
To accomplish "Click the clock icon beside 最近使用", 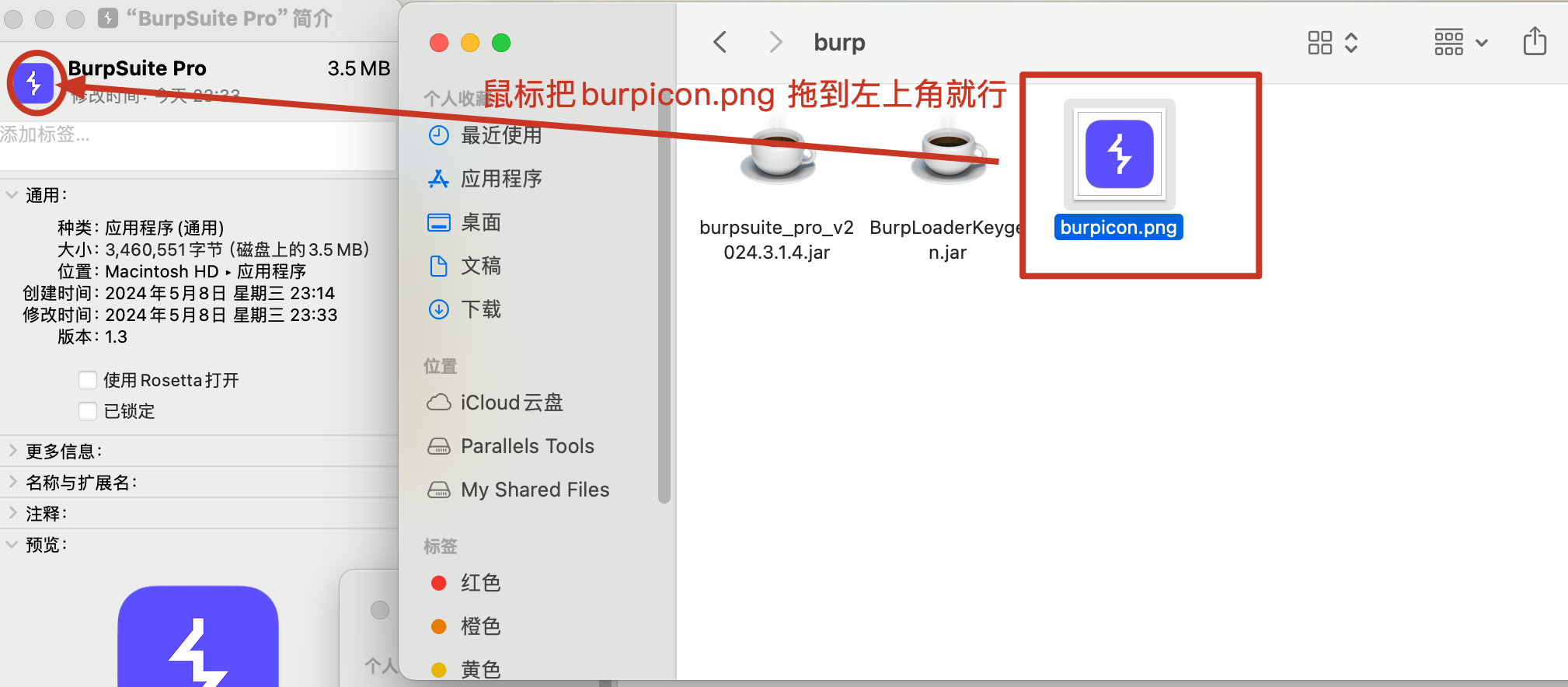I will (x=439, y=135).
